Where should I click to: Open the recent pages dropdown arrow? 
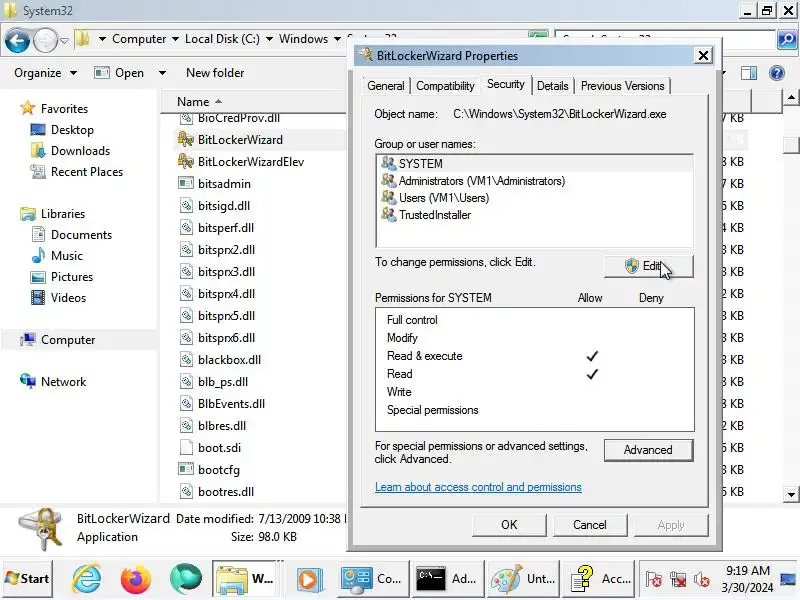click(x=64, y=40)
